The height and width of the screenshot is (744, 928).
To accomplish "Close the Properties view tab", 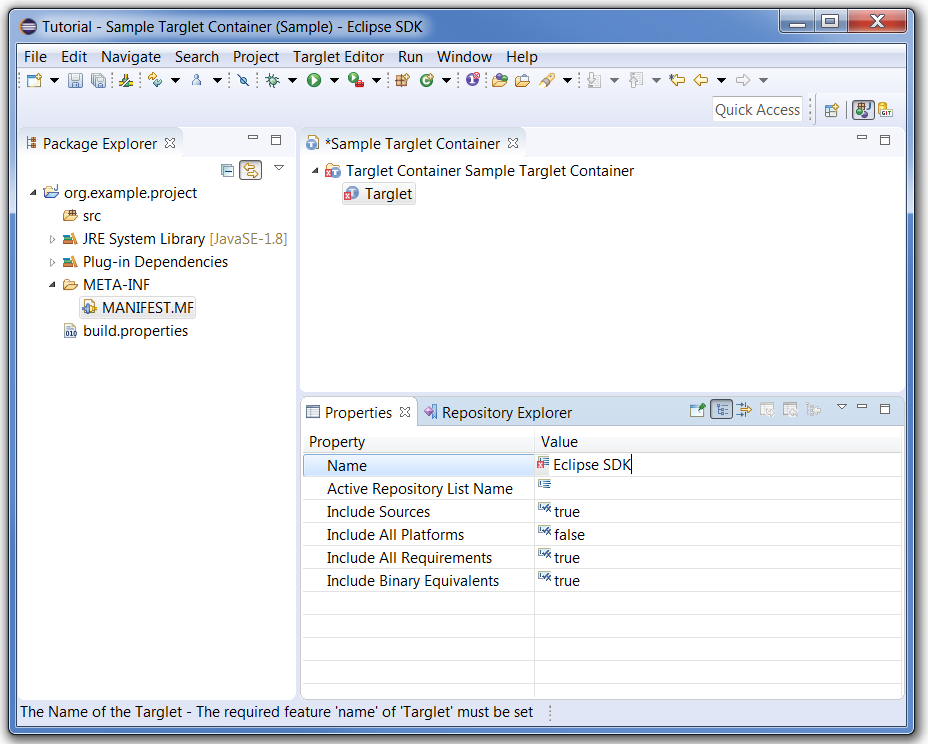I will pyautogui.click(x=405, y=412).
